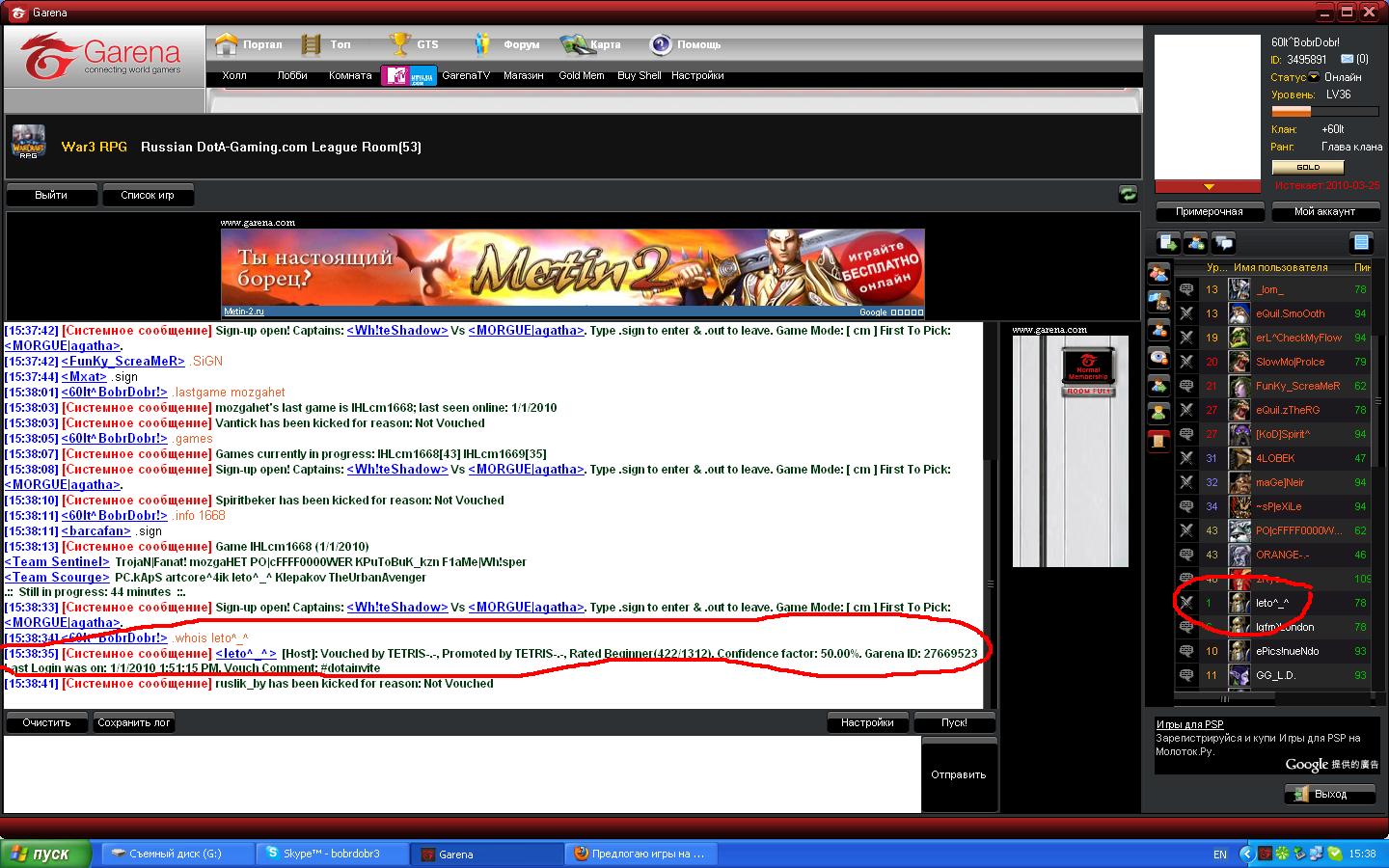This screenshot has height=868, width=1389.
Task: Click the ladder icon for Топ
Action: [x=311, y=44]
